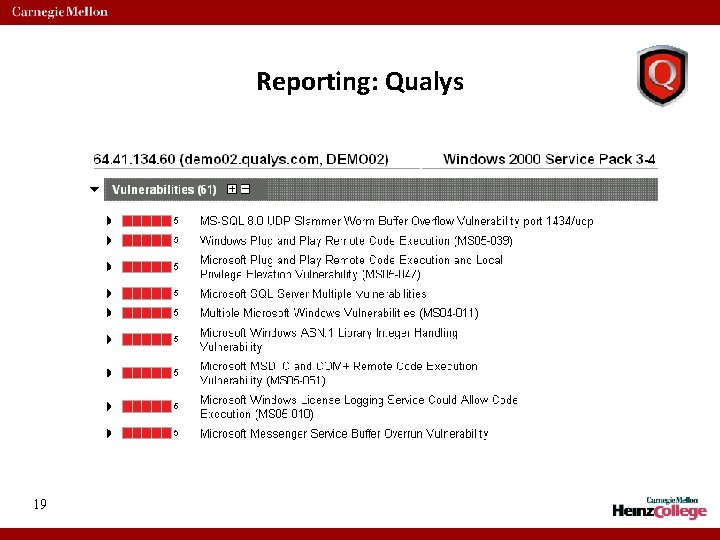Click the Vulnerabilities (61) header label

pyautogui.click(x=164, y=190)
